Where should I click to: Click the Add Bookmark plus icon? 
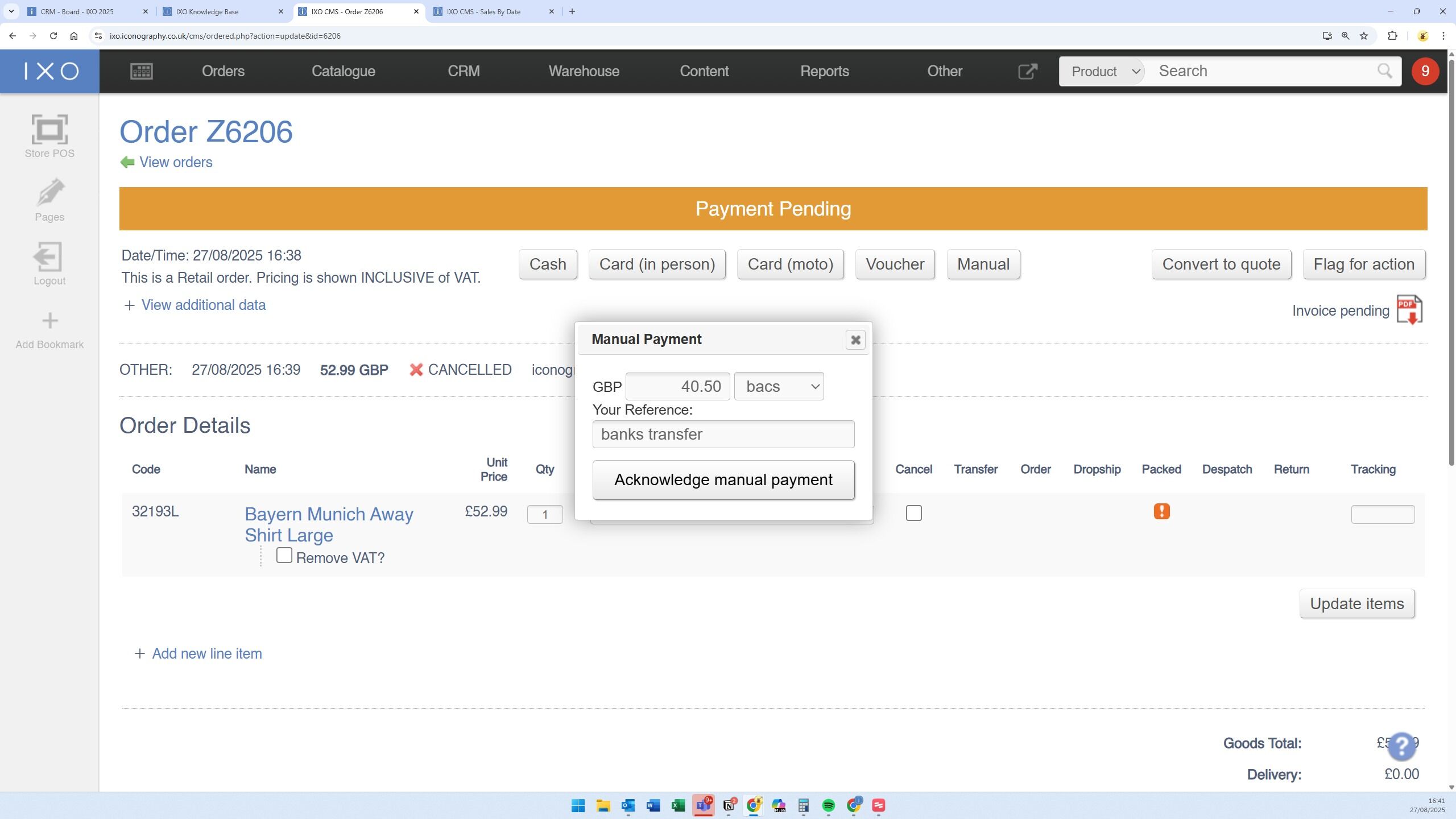coord(49,321)
